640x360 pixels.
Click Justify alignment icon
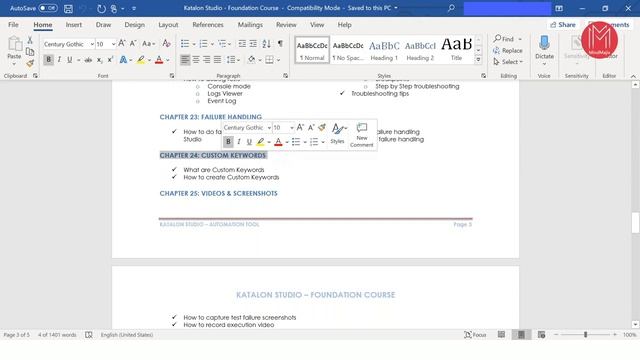[x=218, y=60]
